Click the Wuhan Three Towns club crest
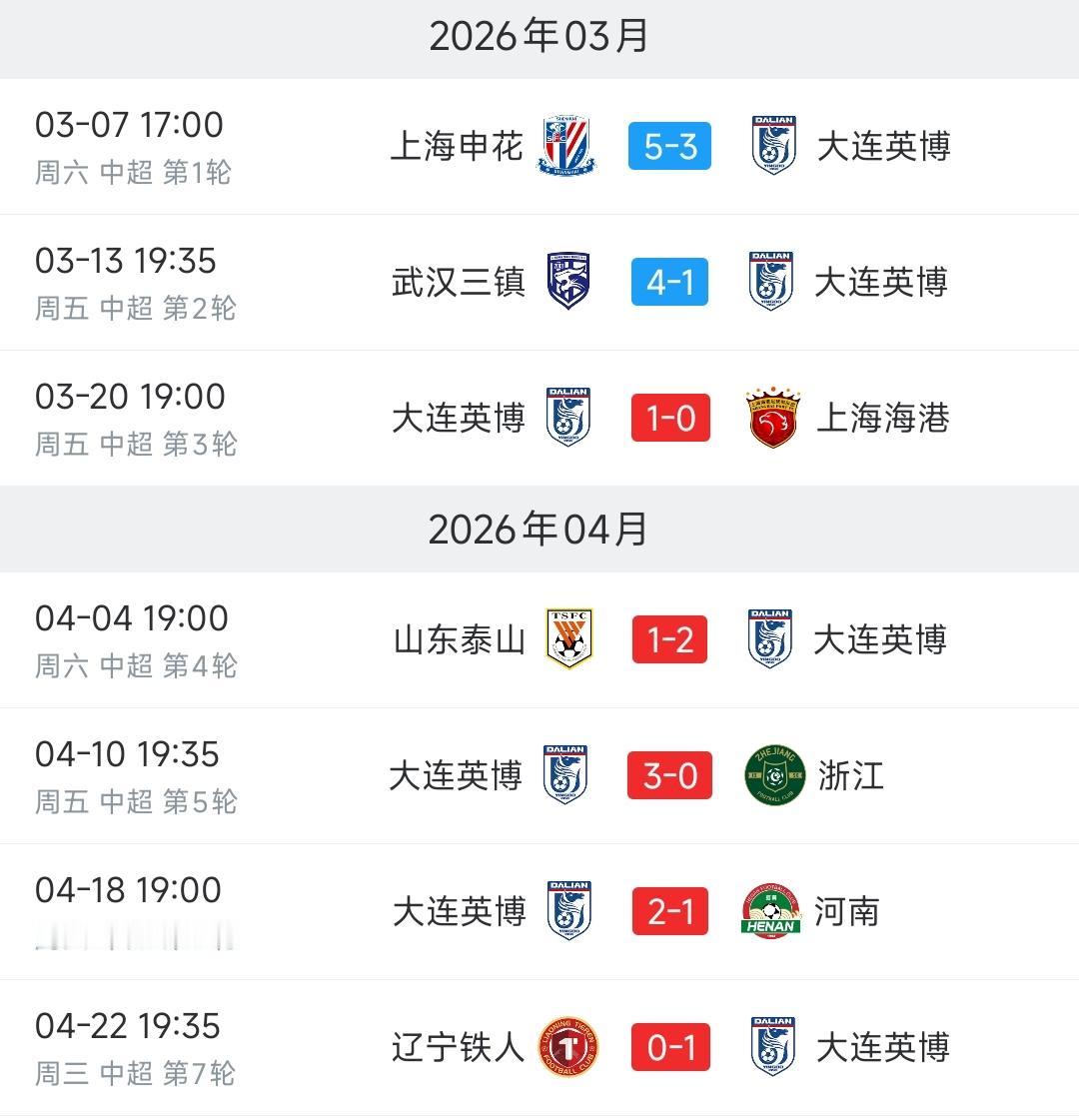Image resolution: width=1079 pixels, height=1120 pixels. [568, 280]
